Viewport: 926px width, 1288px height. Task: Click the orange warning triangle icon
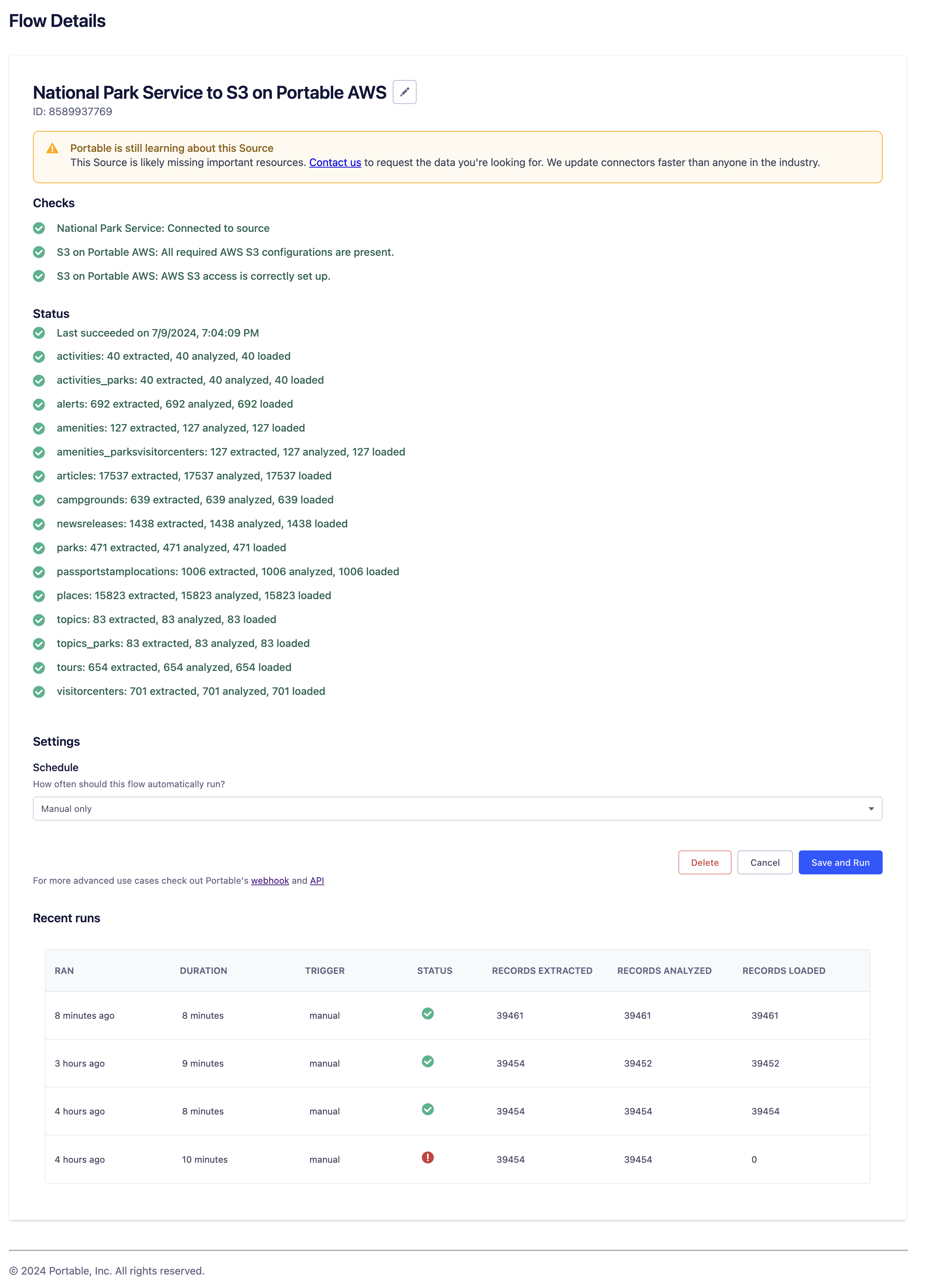[52, 148]
